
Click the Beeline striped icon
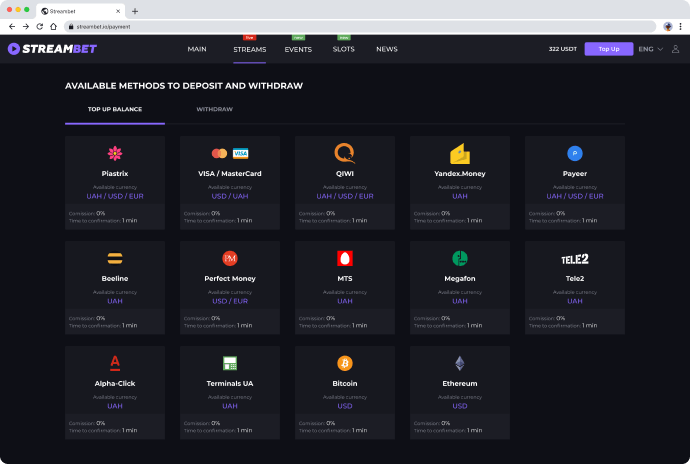(115, 258)
